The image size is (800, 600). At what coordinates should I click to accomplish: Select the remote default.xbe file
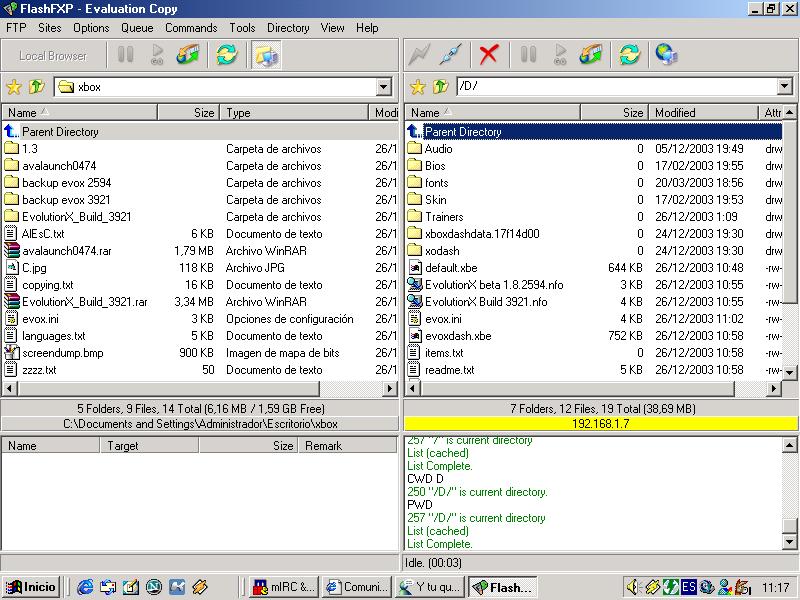coord(451,268)
